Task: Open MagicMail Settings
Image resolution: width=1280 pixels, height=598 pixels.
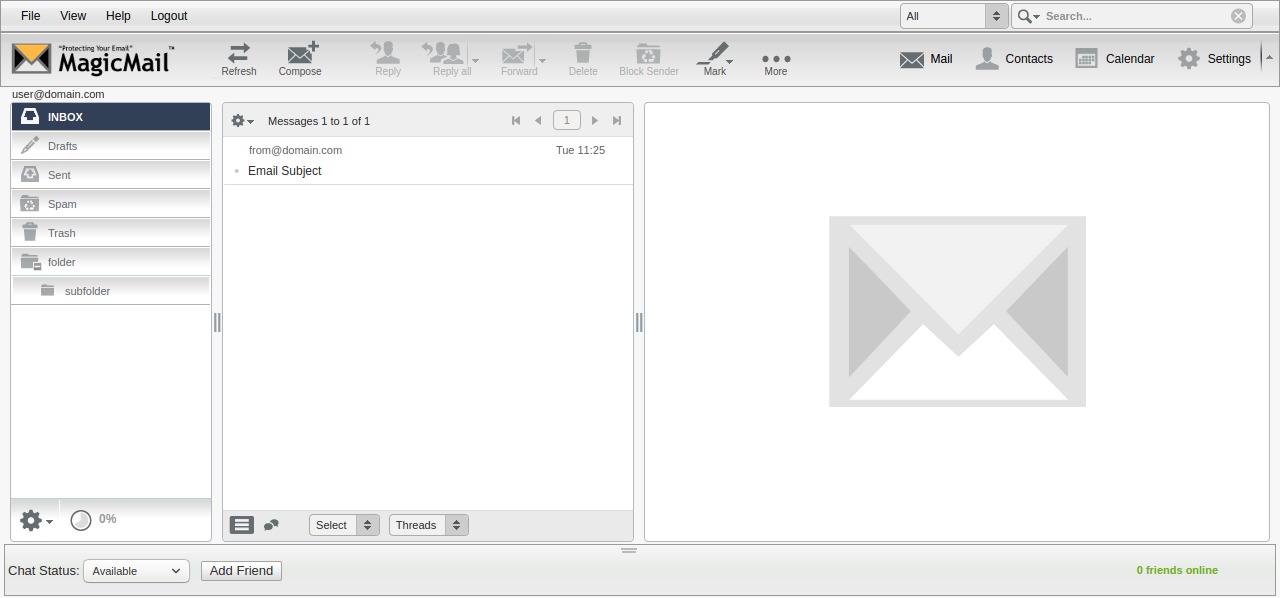Action: (1215, 59)
